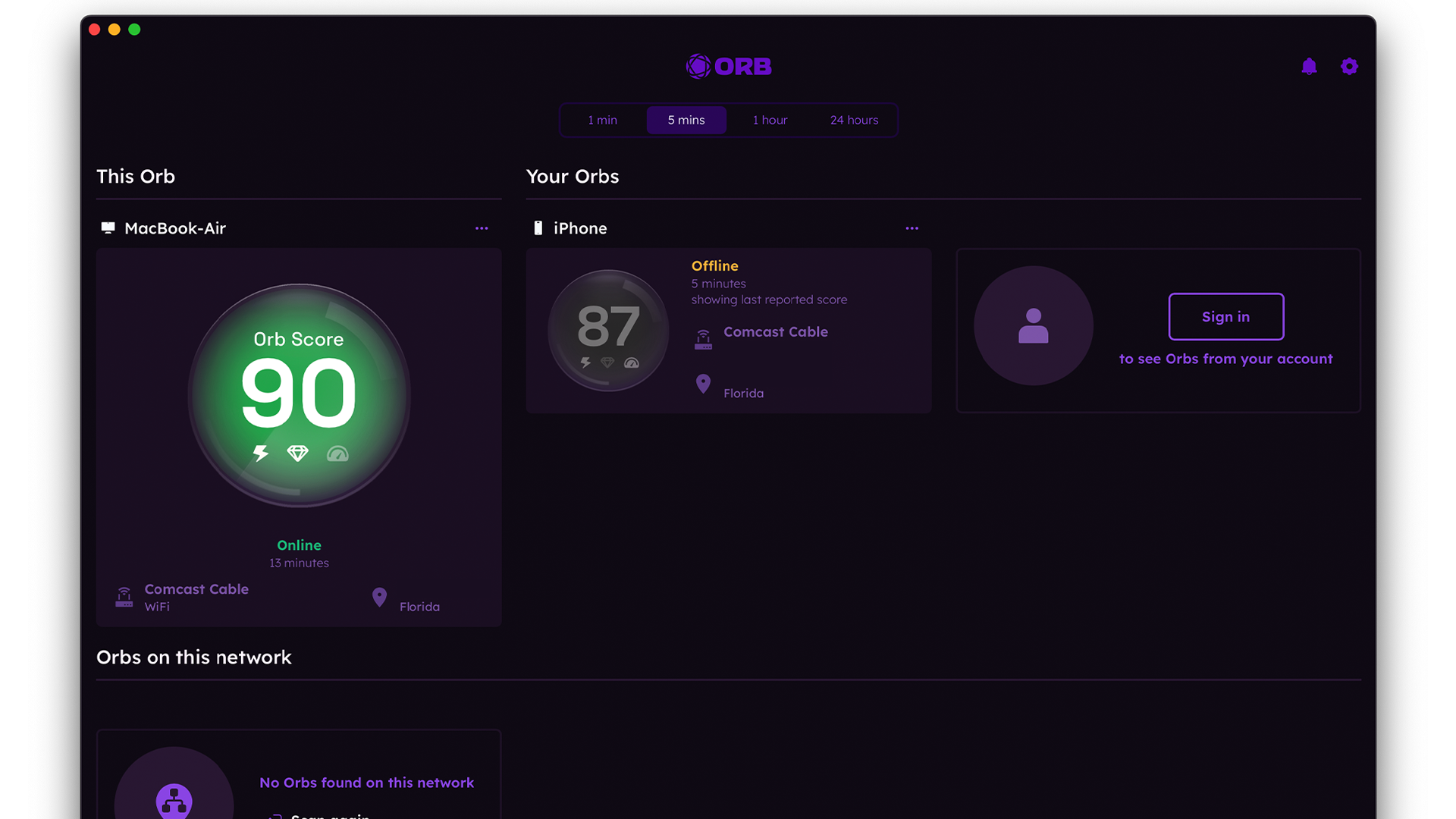This screenshot has height=819, width=1456.
Task: Open iPhone more options menu
Action: (912, 228)
